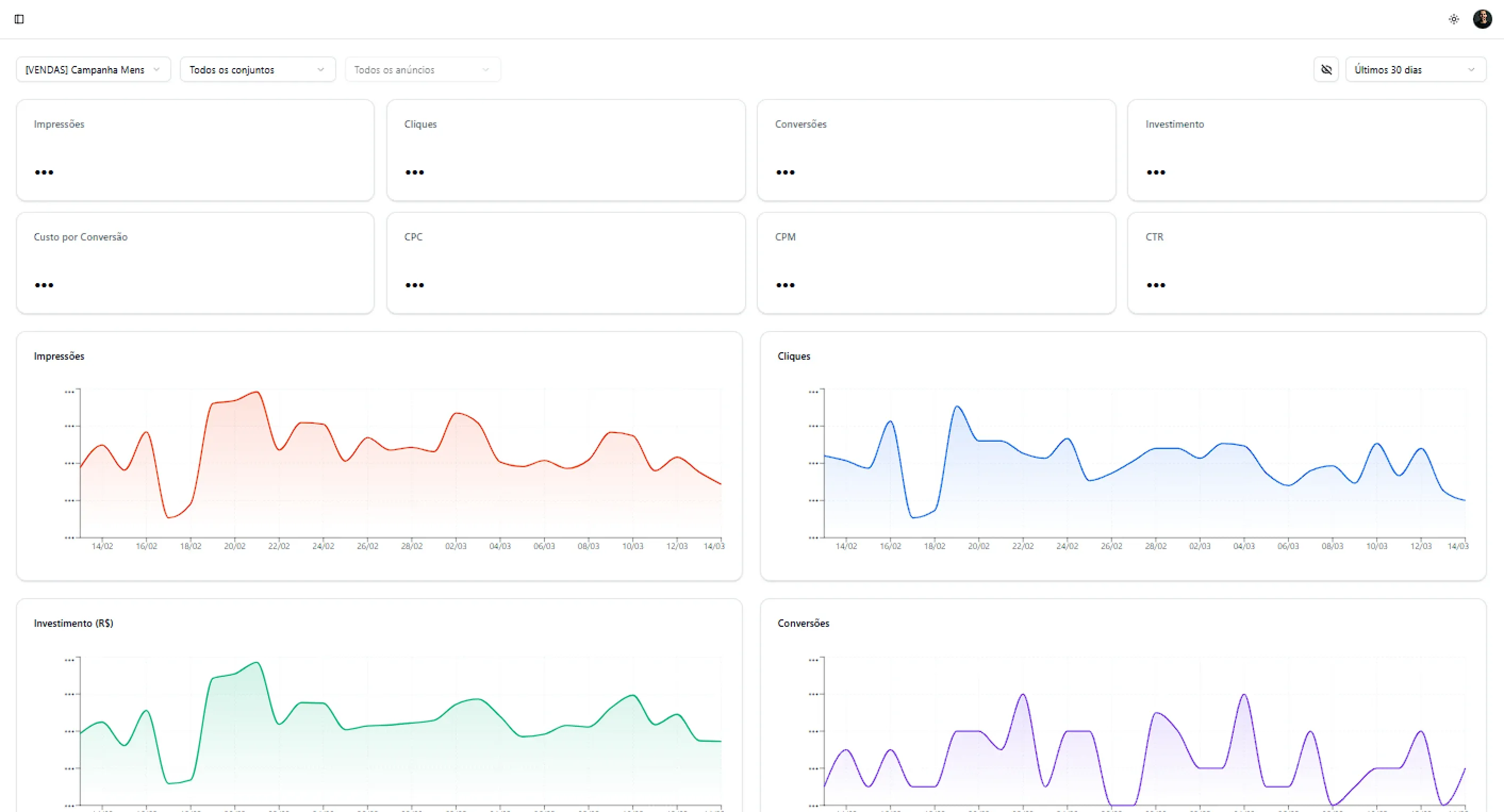This screenshot has height=812, width=1504.
Task: Open the VENDAS campaign dropdown
Action: tap(94, 70)
